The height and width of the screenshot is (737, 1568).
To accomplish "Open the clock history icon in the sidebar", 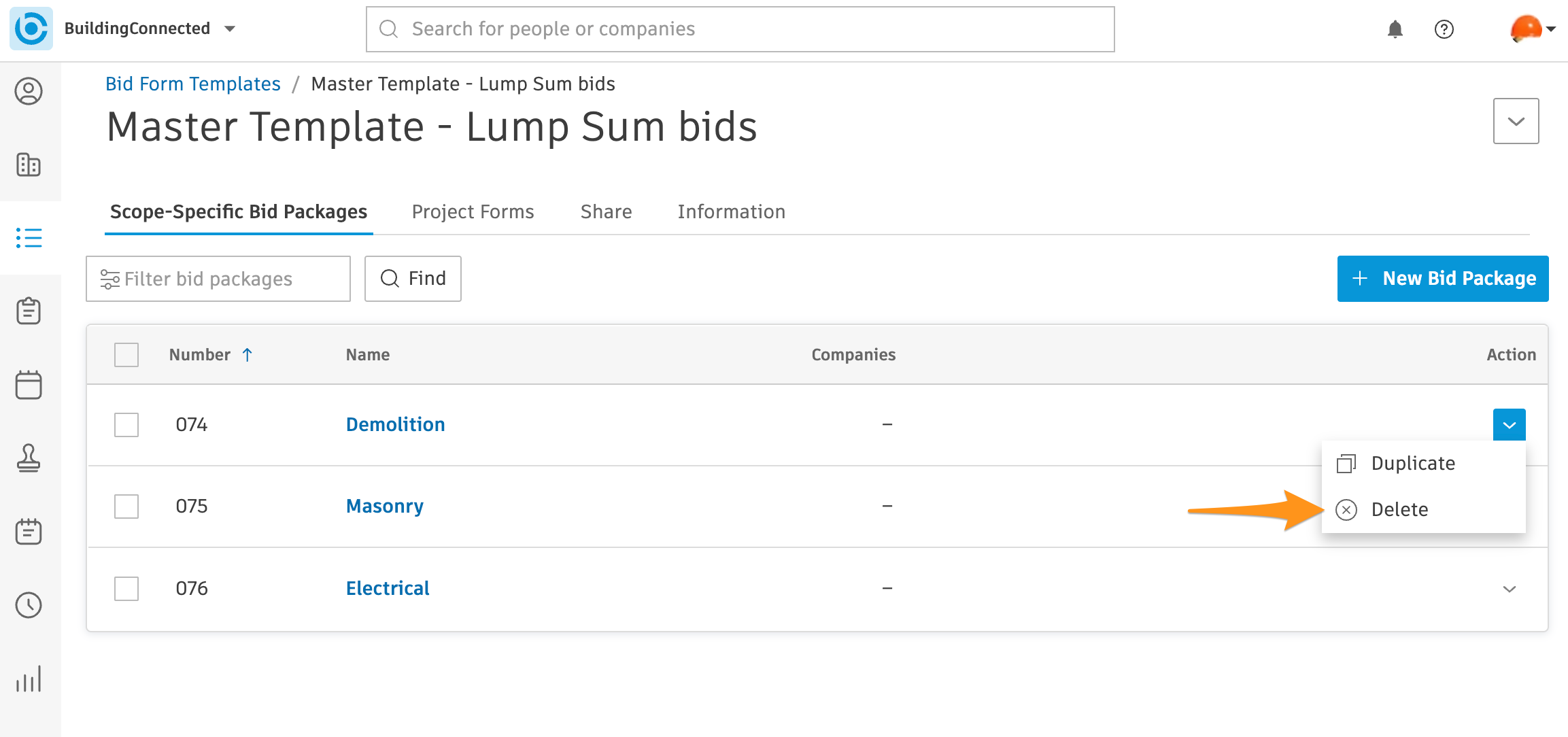I will click(29, 605).
